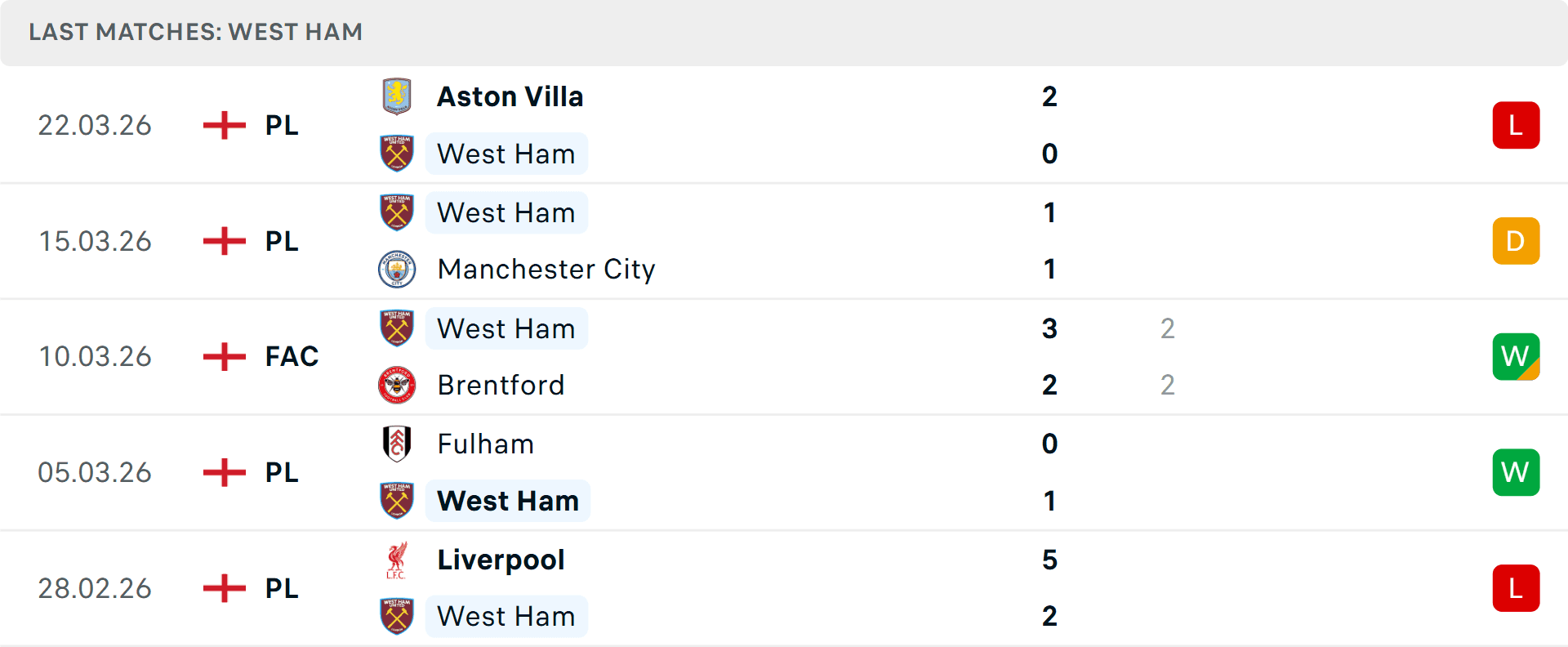Expand the Liverpool vs West Ham match details
The image size is (1568, 647).
pos(784,588)
